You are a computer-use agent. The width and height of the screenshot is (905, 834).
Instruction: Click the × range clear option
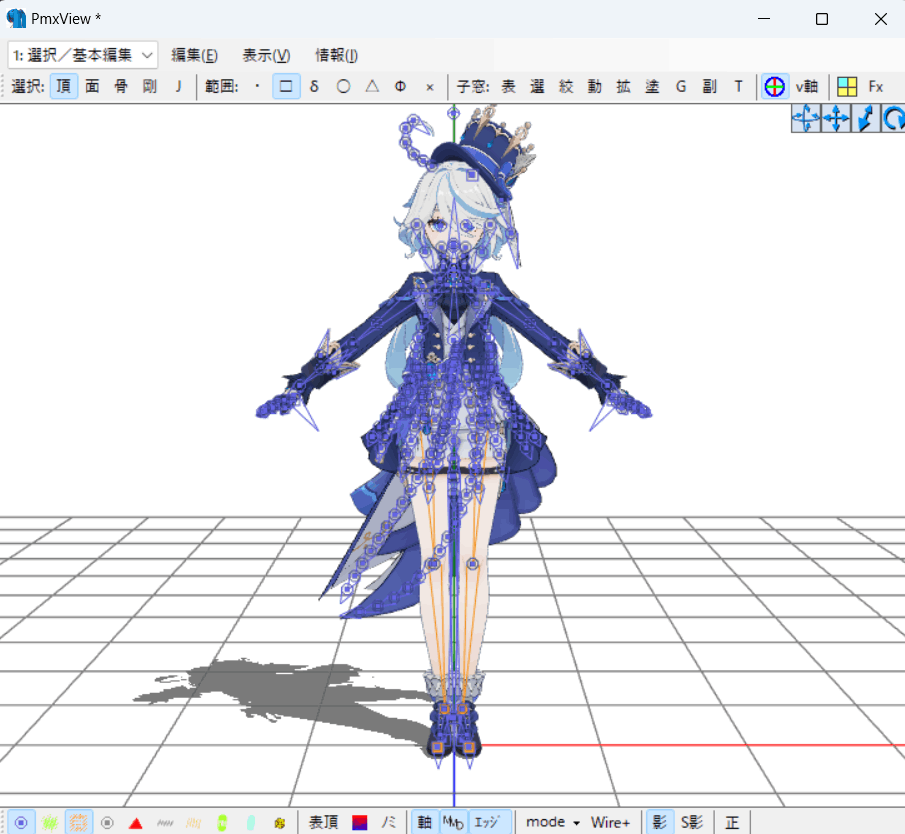point(429,87)
